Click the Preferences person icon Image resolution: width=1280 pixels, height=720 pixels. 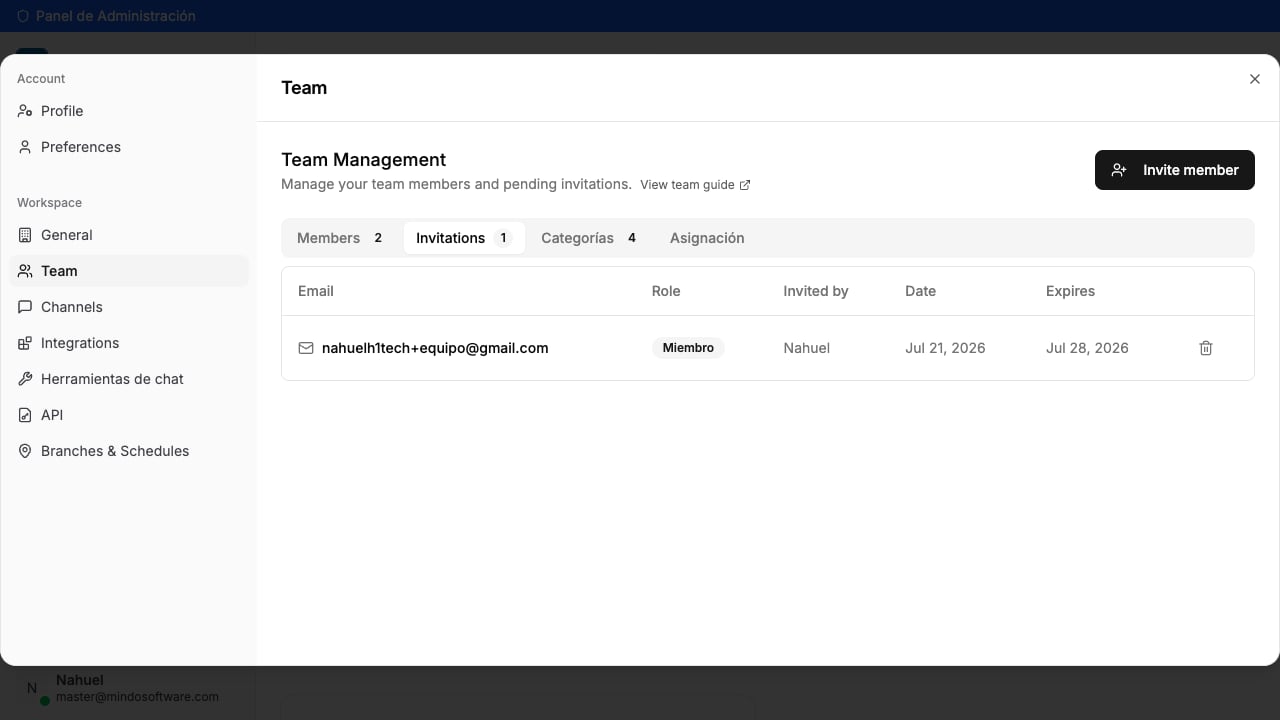(25, 147)
